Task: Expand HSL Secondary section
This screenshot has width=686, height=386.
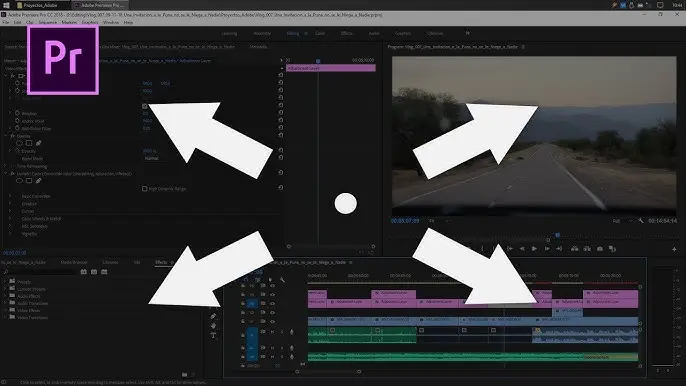Action: 10,226
